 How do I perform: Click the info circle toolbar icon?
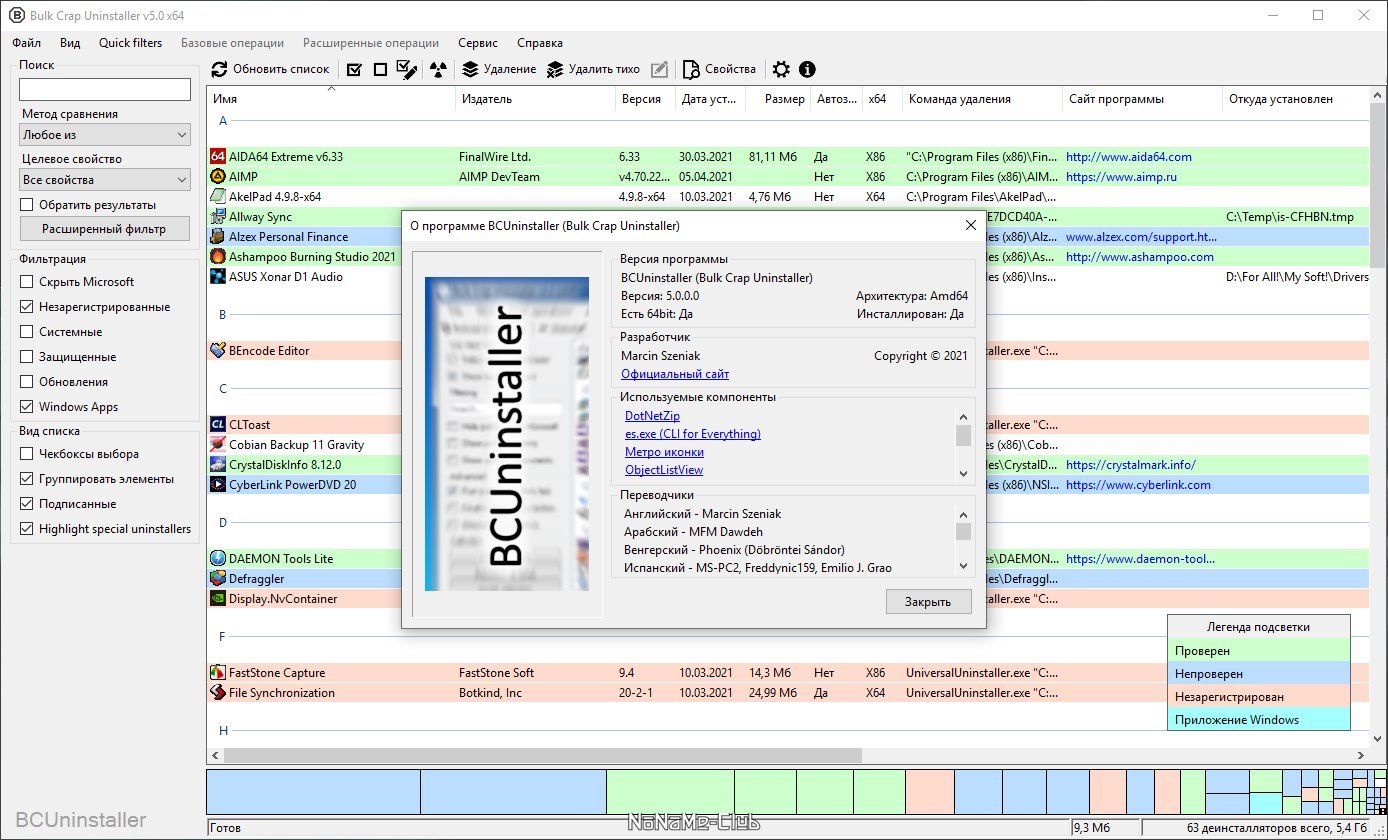click(807, 70)
